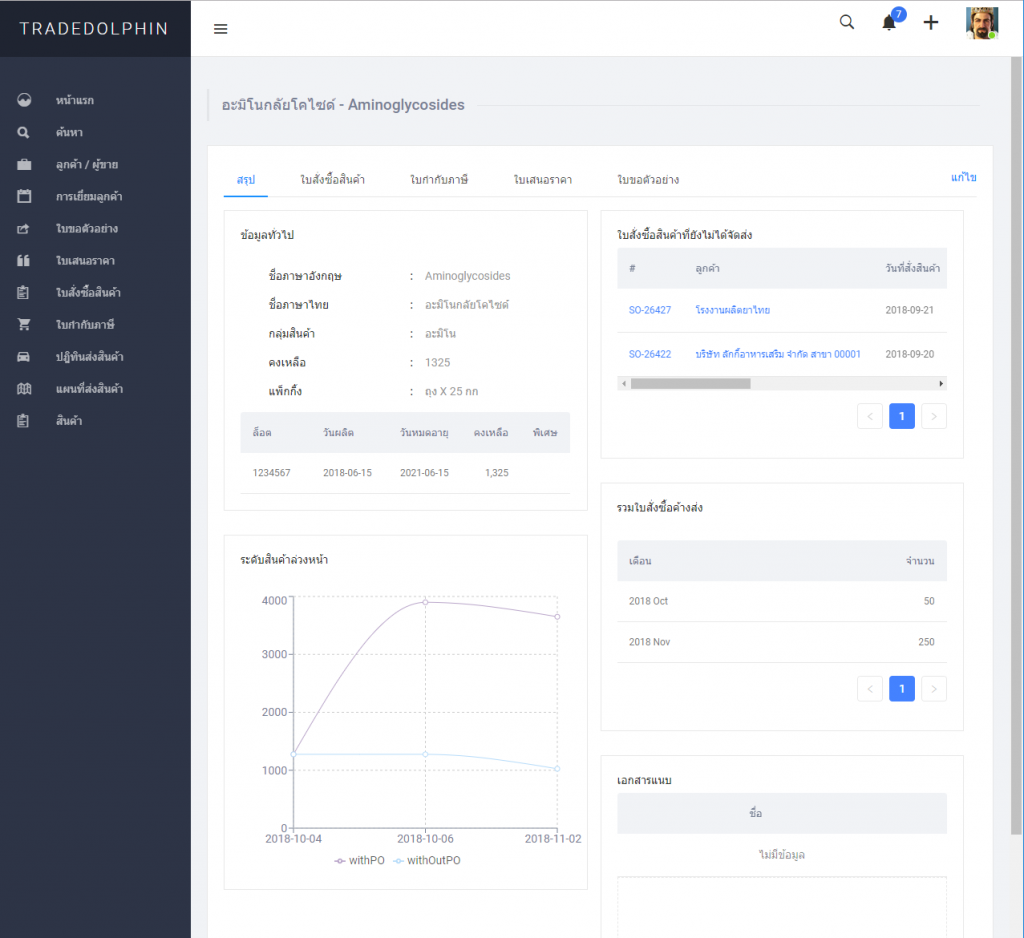The image size is (1024, 938).
Task: Click the page vertical scrollbar
Action: [1016, 444]
